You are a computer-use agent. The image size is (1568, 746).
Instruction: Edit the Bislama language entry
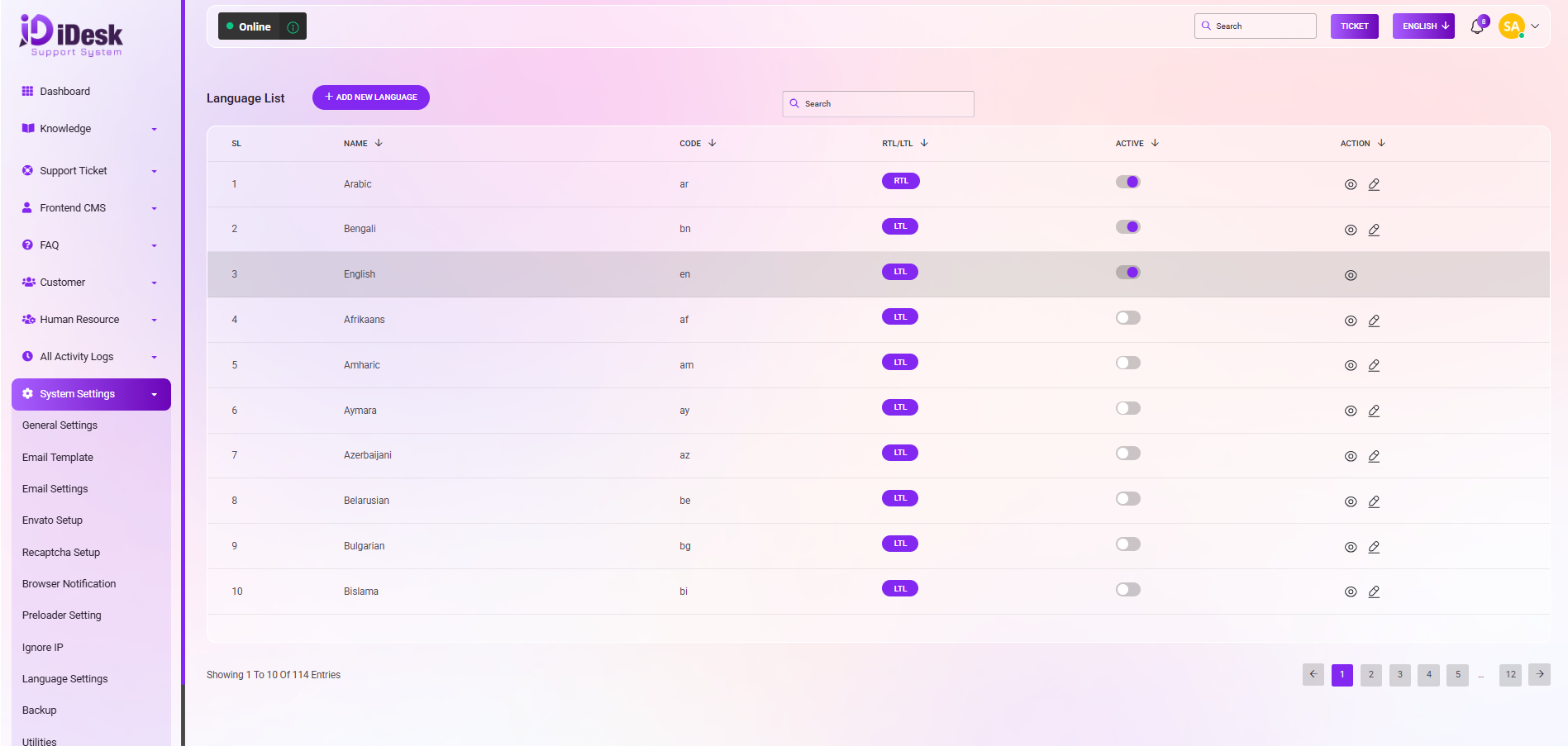tap(1374, 592)
